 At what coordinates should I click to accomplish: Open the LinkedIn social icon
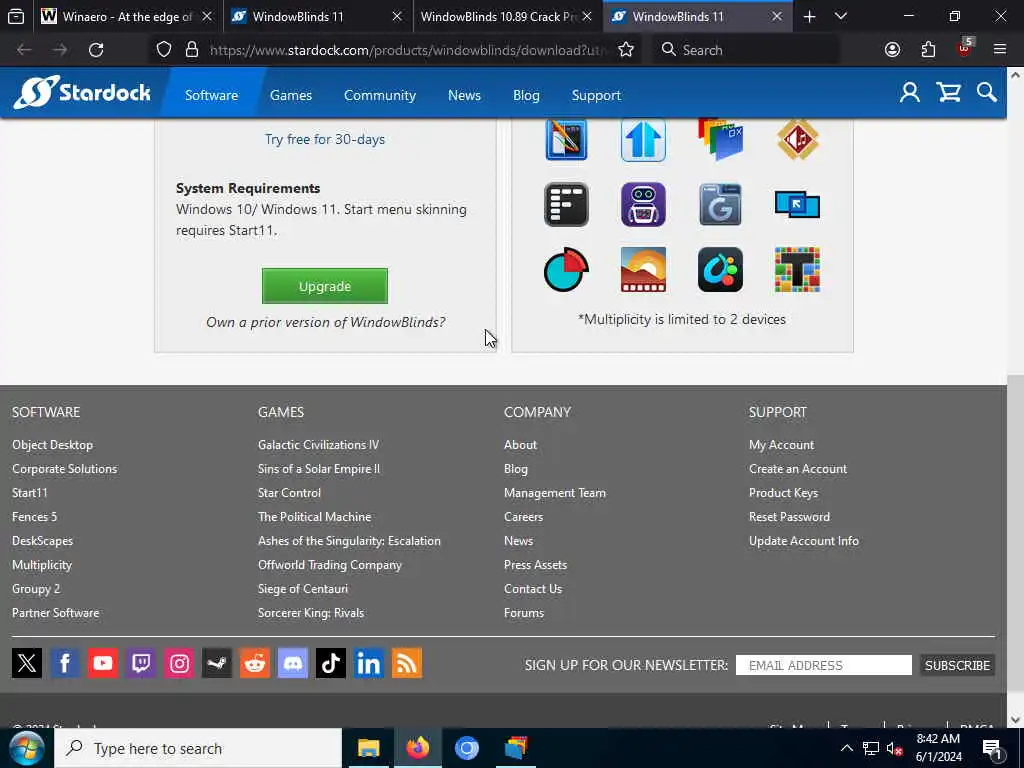368,663
